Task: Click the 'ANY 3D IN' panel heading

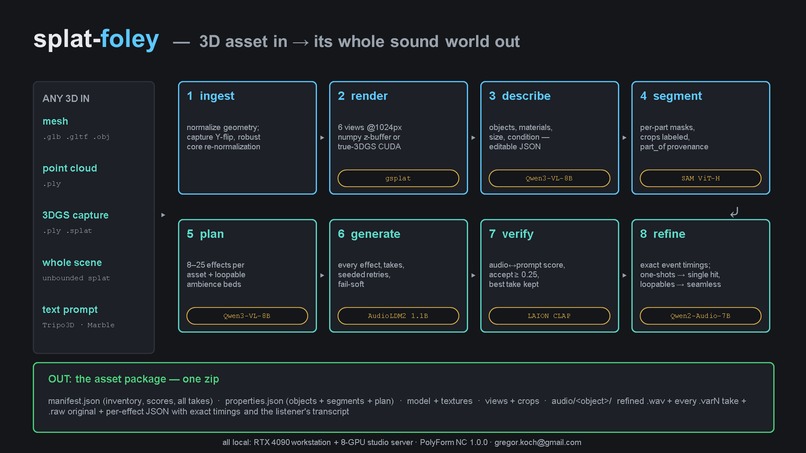Action: (66, 98)
